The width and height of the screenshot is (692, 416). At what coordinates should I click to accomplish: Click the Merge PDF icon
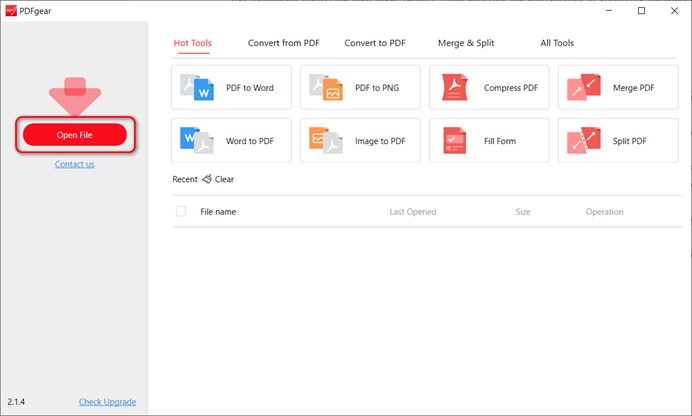pyautogui.click(x=583, y=87)
